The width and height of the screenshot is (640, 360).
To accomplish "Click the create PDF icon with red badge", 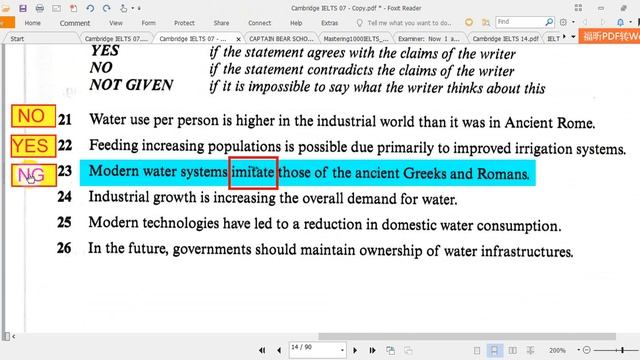I will (73, 8).
